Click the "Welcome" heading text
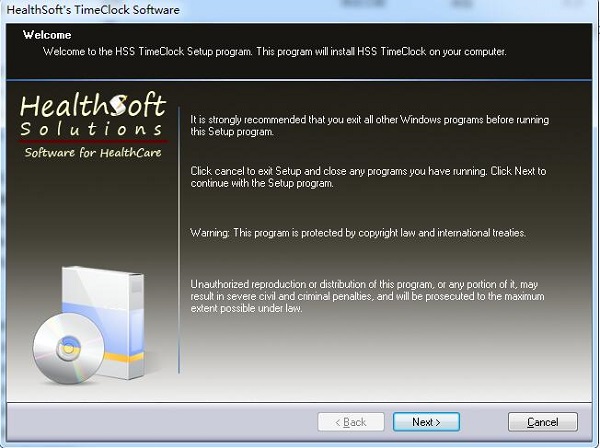 [47, 35]
